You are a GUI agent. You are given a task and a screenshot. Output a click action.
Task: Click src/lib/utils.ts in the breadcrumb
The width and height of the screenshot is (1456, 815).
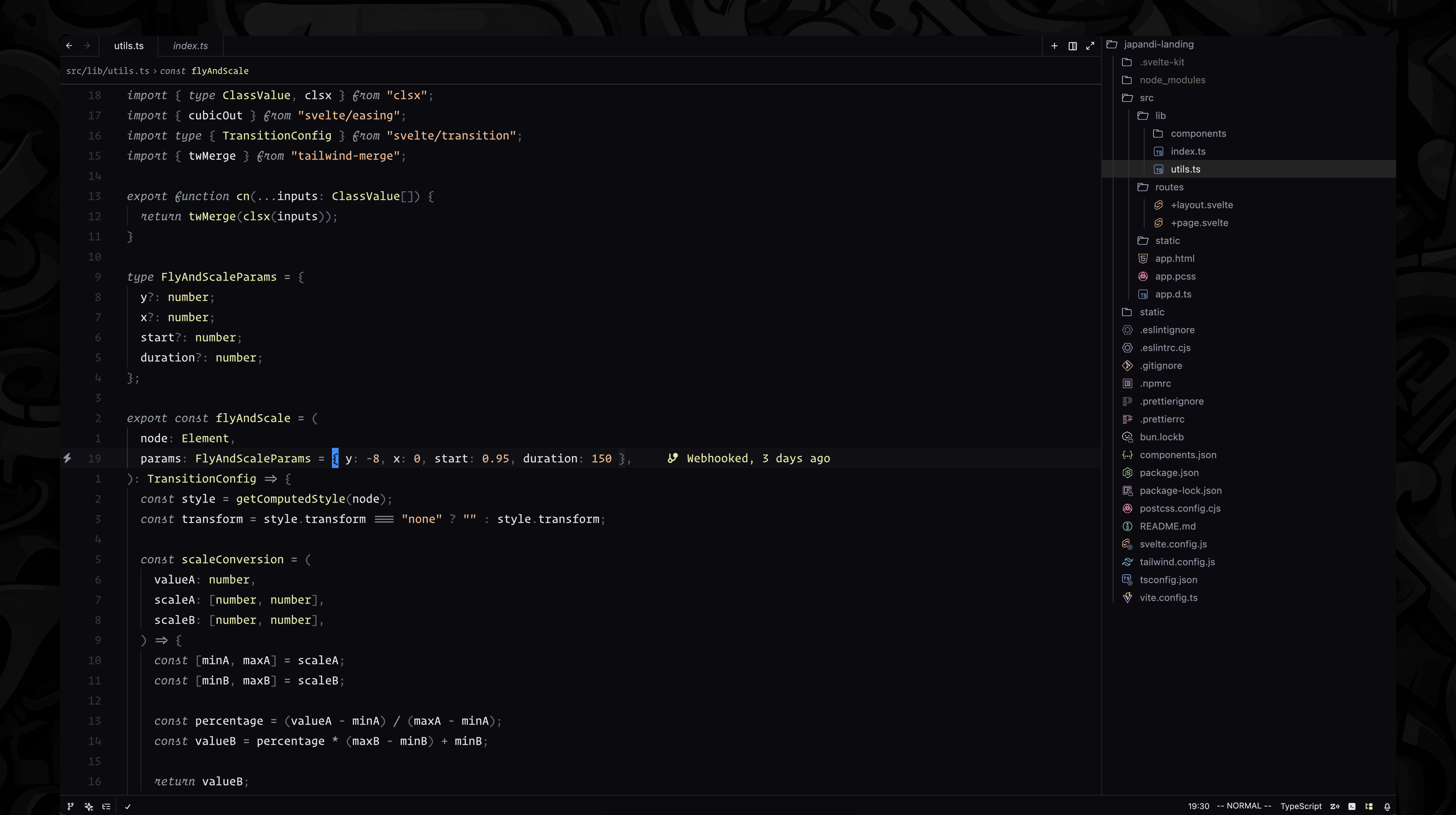[108, 71]
